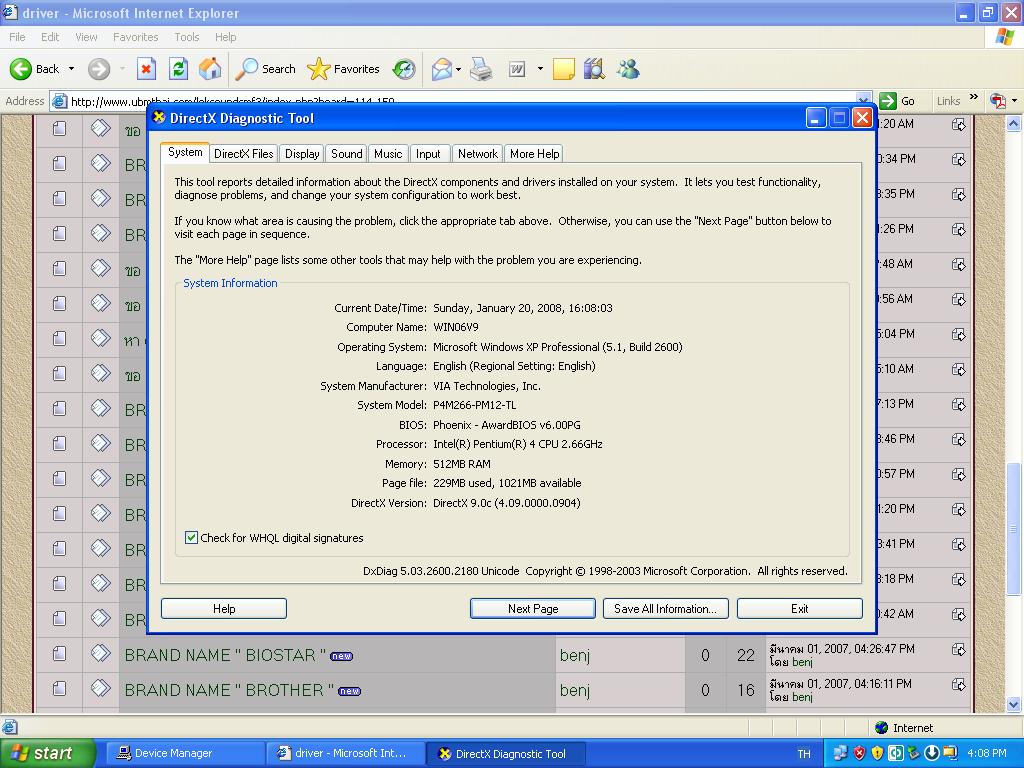Click the last-post icon beside 7:13 PM
Screen dimensions: 1024x768
pyautogui.click(x=958, y=404)
